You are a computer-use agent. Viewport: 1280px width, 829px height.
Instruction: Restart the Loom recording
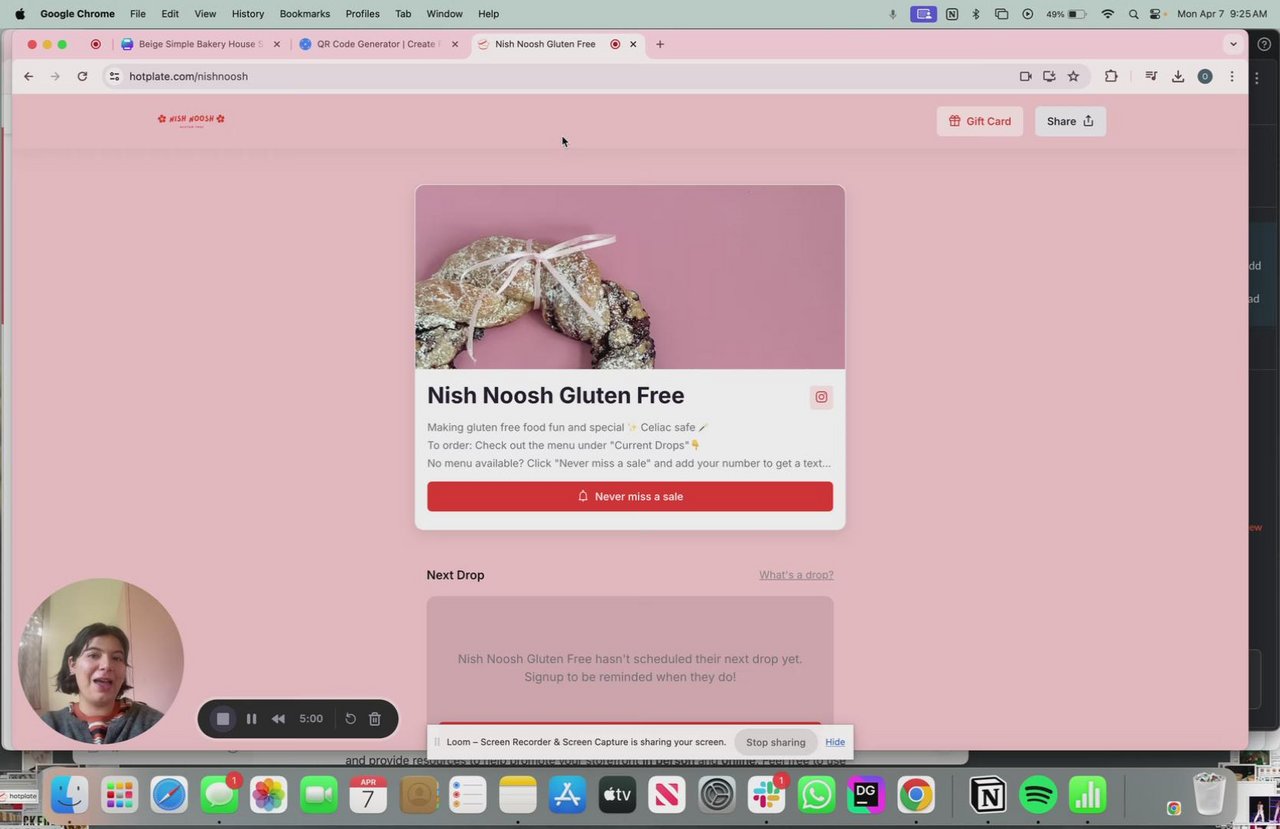click(350, 719)
